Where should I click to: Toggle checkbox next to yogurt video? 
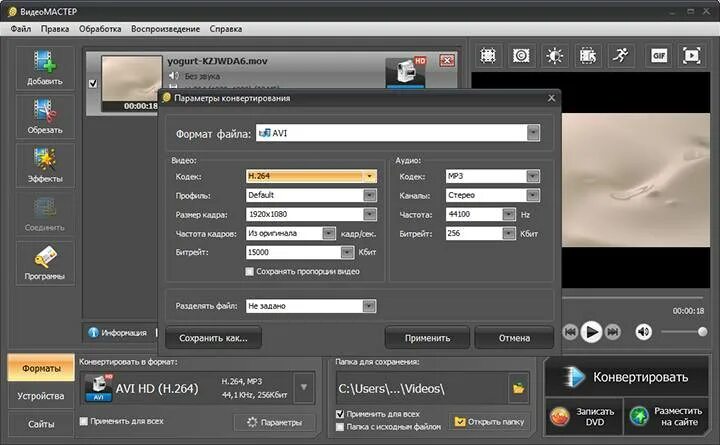point(93,83)
